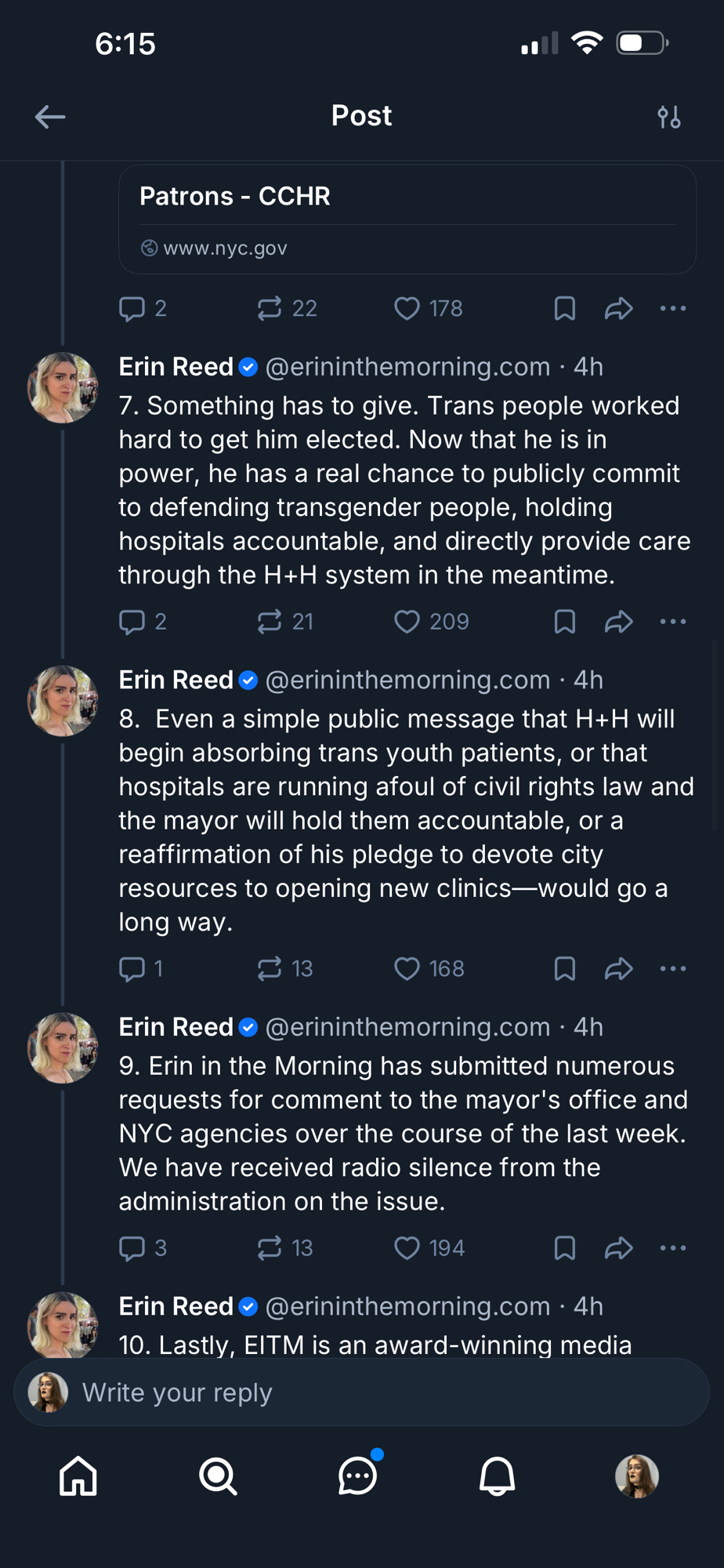Share post 7 with the arrow icon
Viewport: 724px width, 1568px height.
click(618, 622)
